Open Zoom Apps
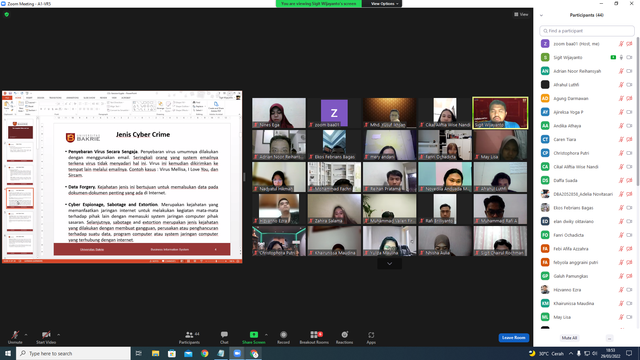Screen dimensions: 640x360 click(371, 337)
